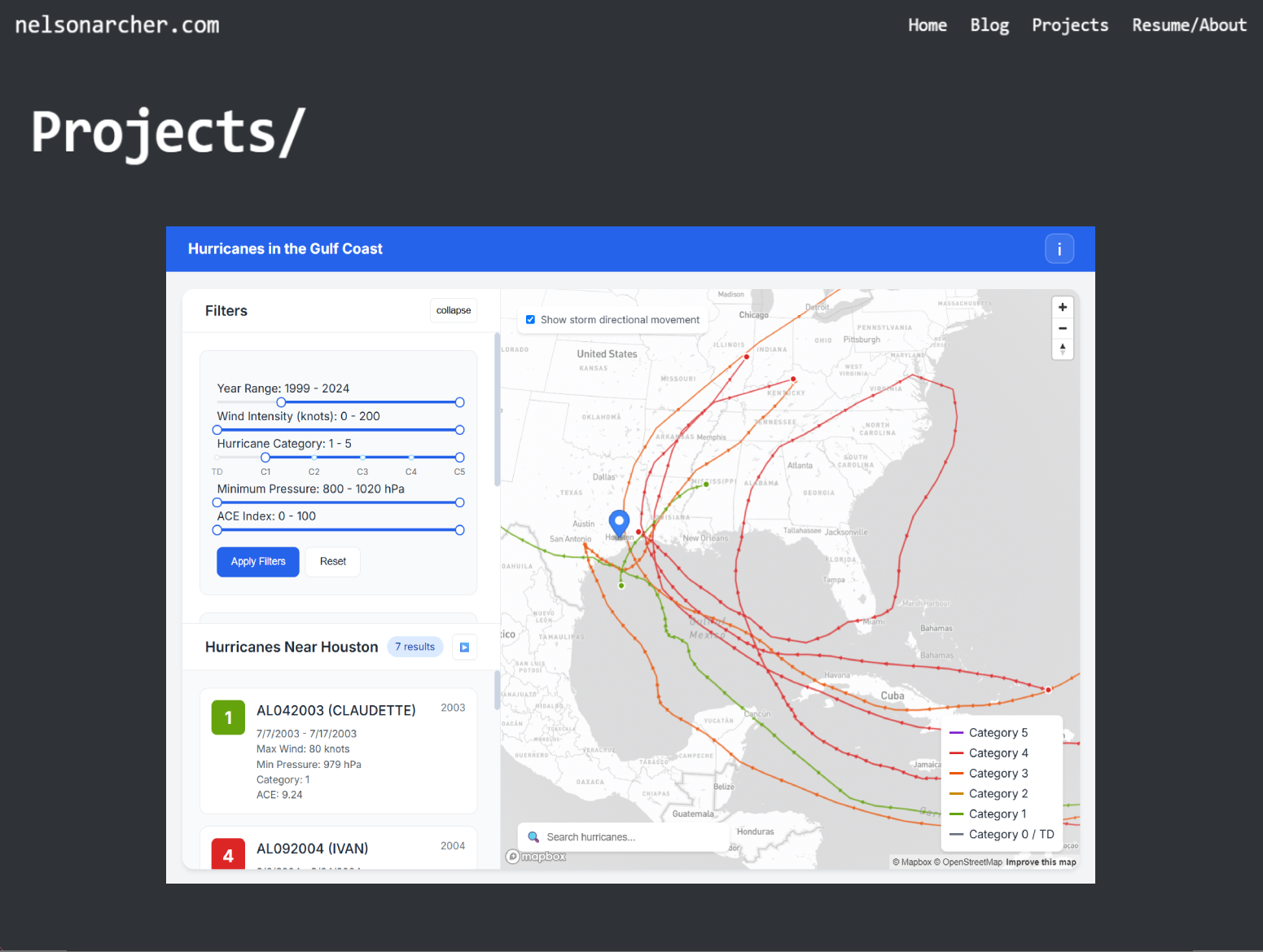Open the Blog page
Image resolution: width=1263 pixels, height=952 pixels.
pyautogui.click(x=989, y=25)
